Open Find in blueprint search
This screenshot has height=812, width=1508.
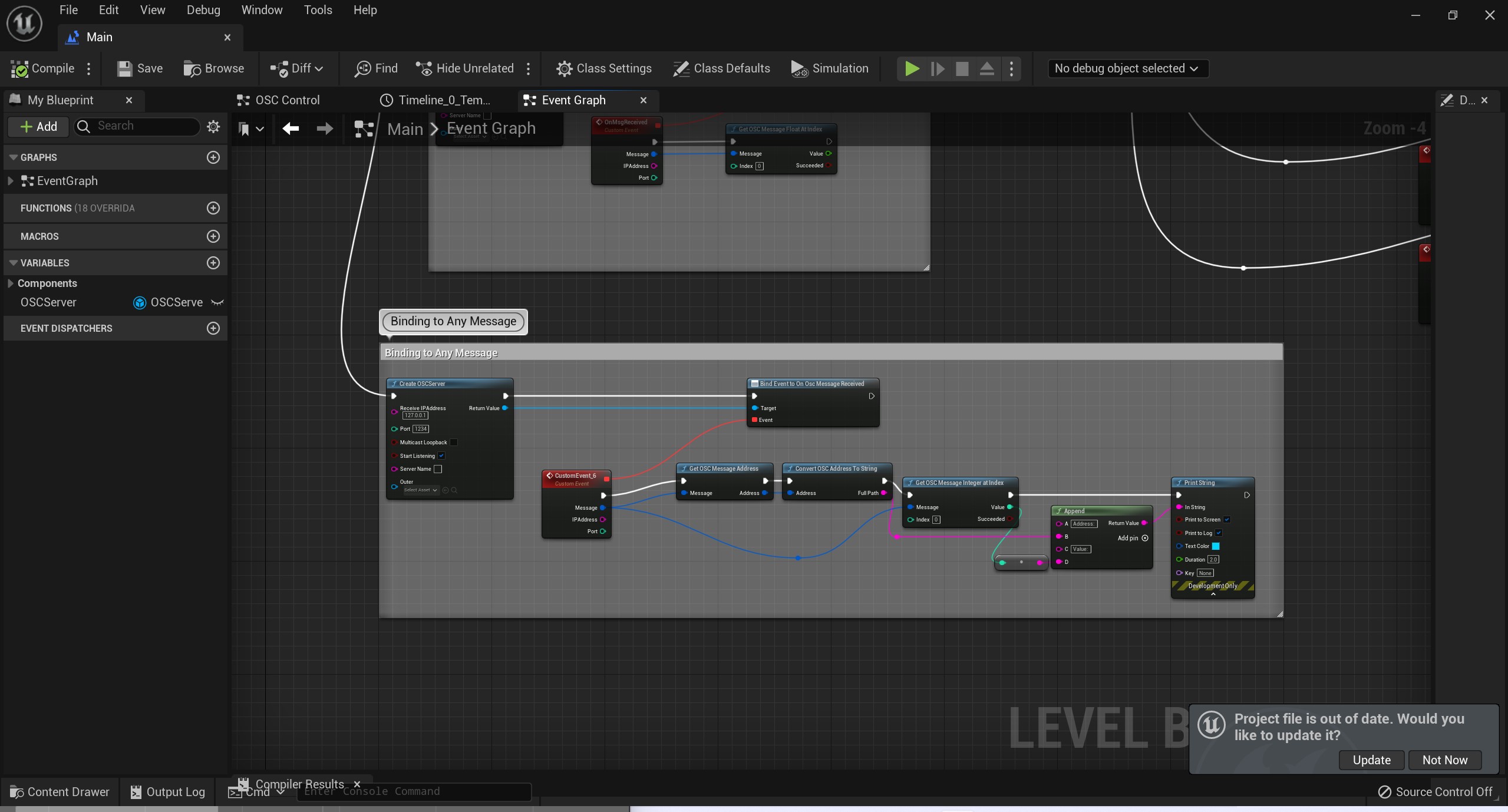tap(376, 68)
